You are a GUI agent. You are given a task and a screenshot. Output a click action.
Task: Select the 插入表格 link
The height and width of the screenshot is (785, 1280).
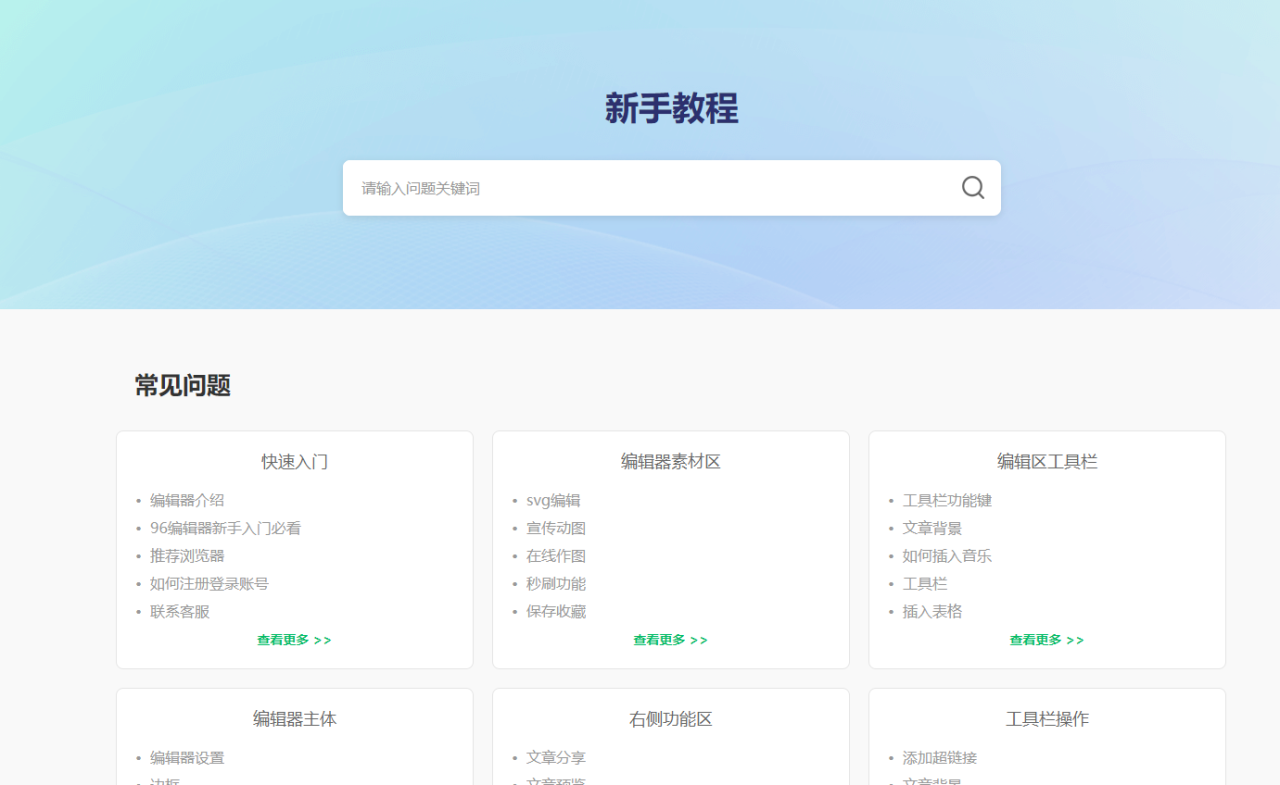[932, 612]
